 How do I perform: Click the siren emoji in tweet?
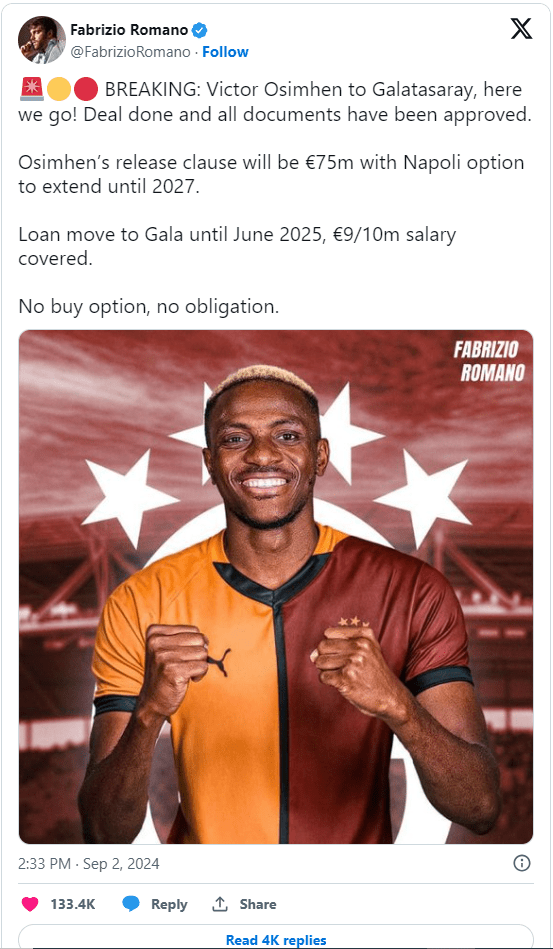click(x=31, y=91)
